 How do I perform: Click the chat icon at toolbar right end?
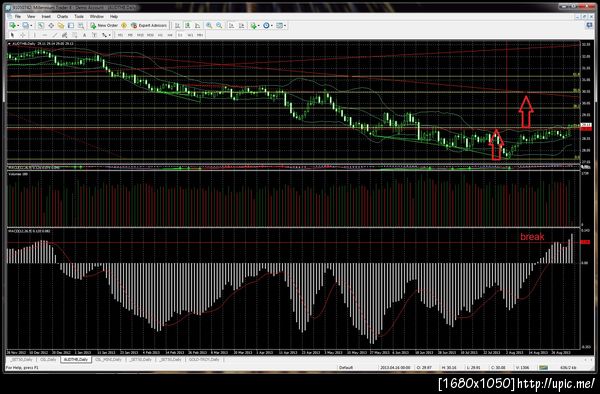click(589, 25)
